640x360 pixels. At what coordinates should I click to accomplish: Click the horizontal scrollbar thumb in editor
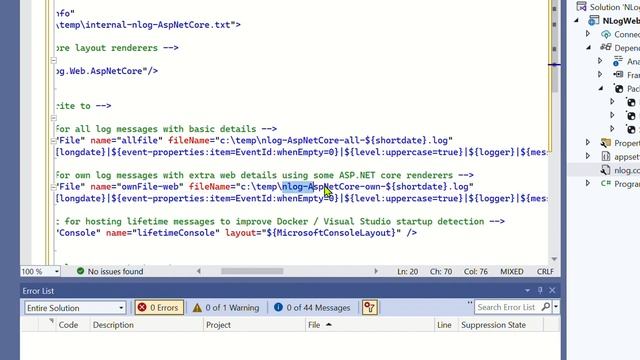click(252, 271)
